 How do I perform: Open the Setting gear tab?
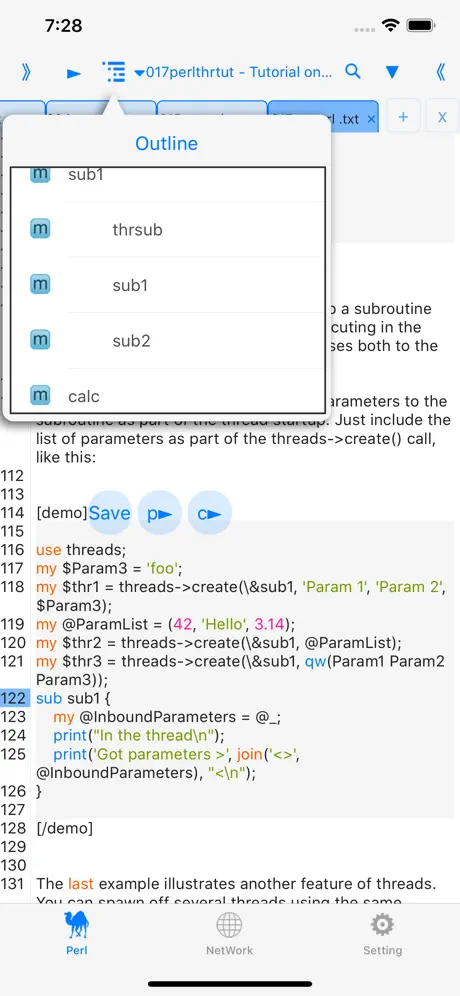click(382, 934)
